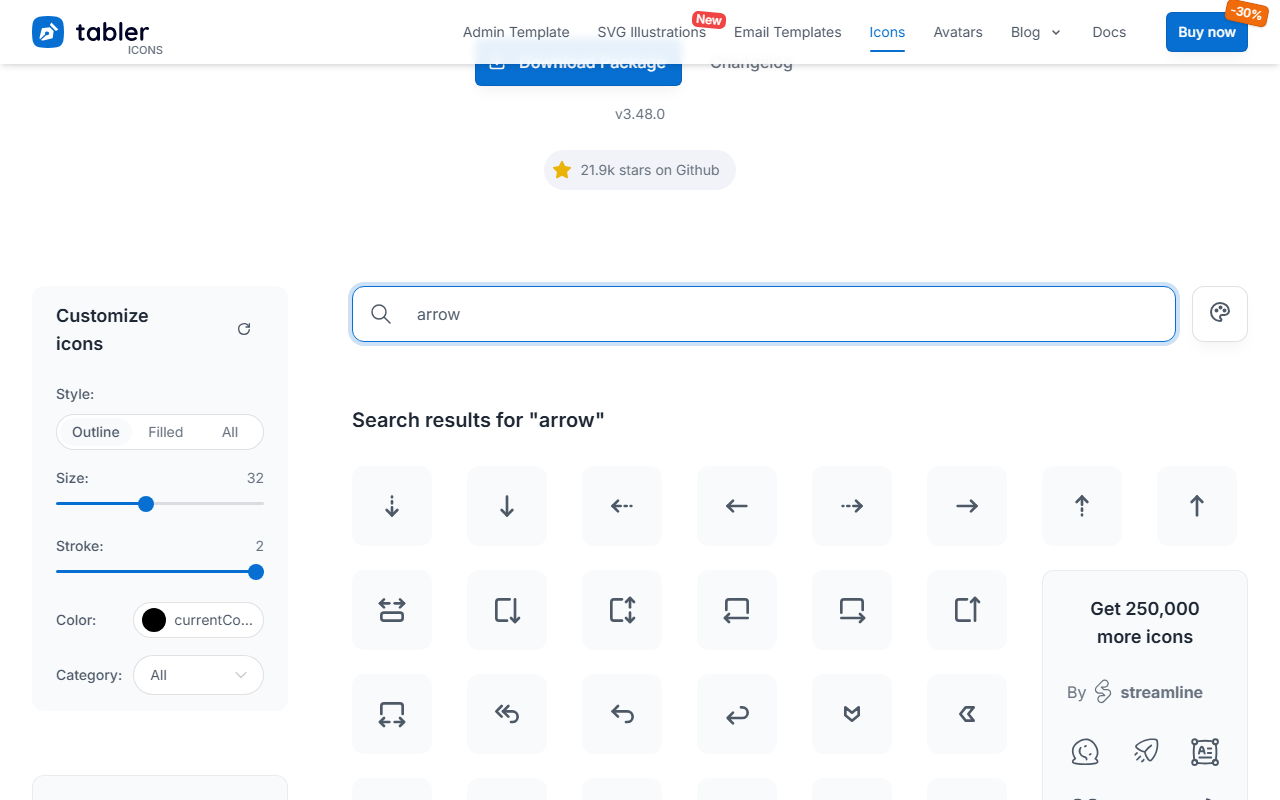
Task: Open the Docs page
Action: click(1109, 32)
